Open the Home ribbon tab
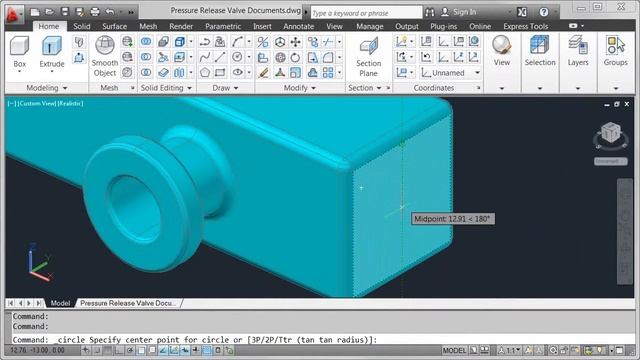The image size is (640, 360). (49, 26)
